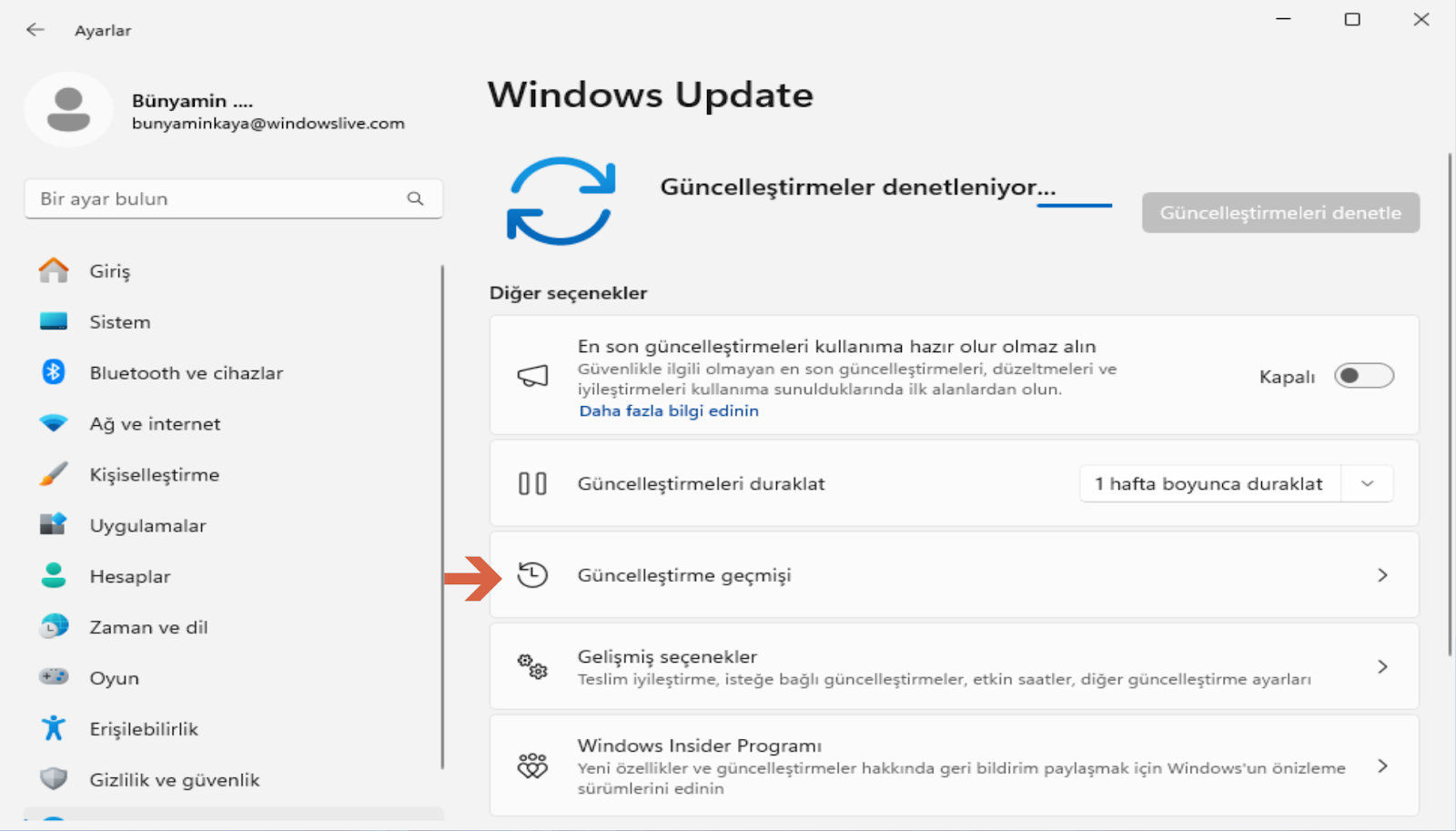The width and height of the screenshot is (1456, 831).
Task: Pause updates using 1 hafta boyunca duraklat
Action: point(1209,483)
